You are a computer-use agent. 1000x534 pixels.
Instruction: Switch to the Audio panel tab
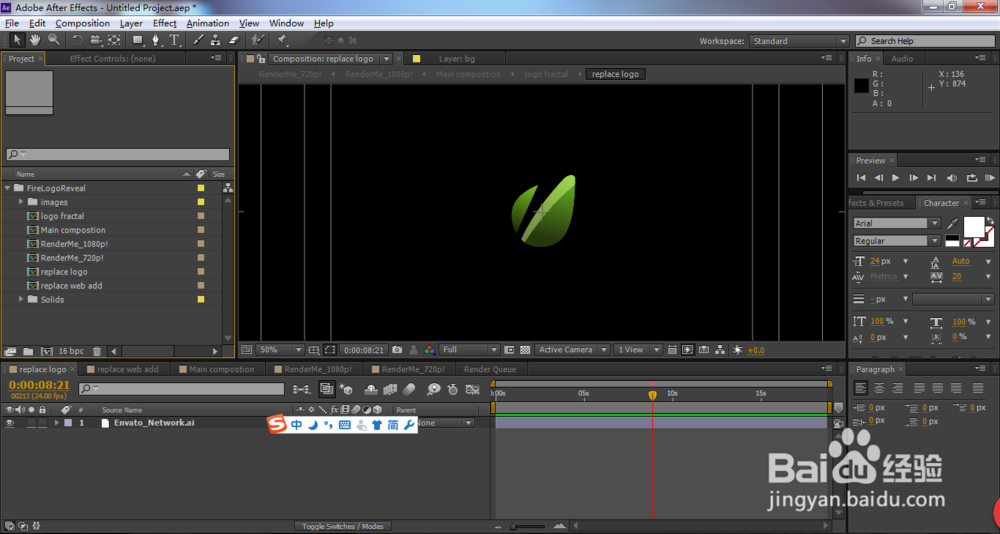click(902, 59)
